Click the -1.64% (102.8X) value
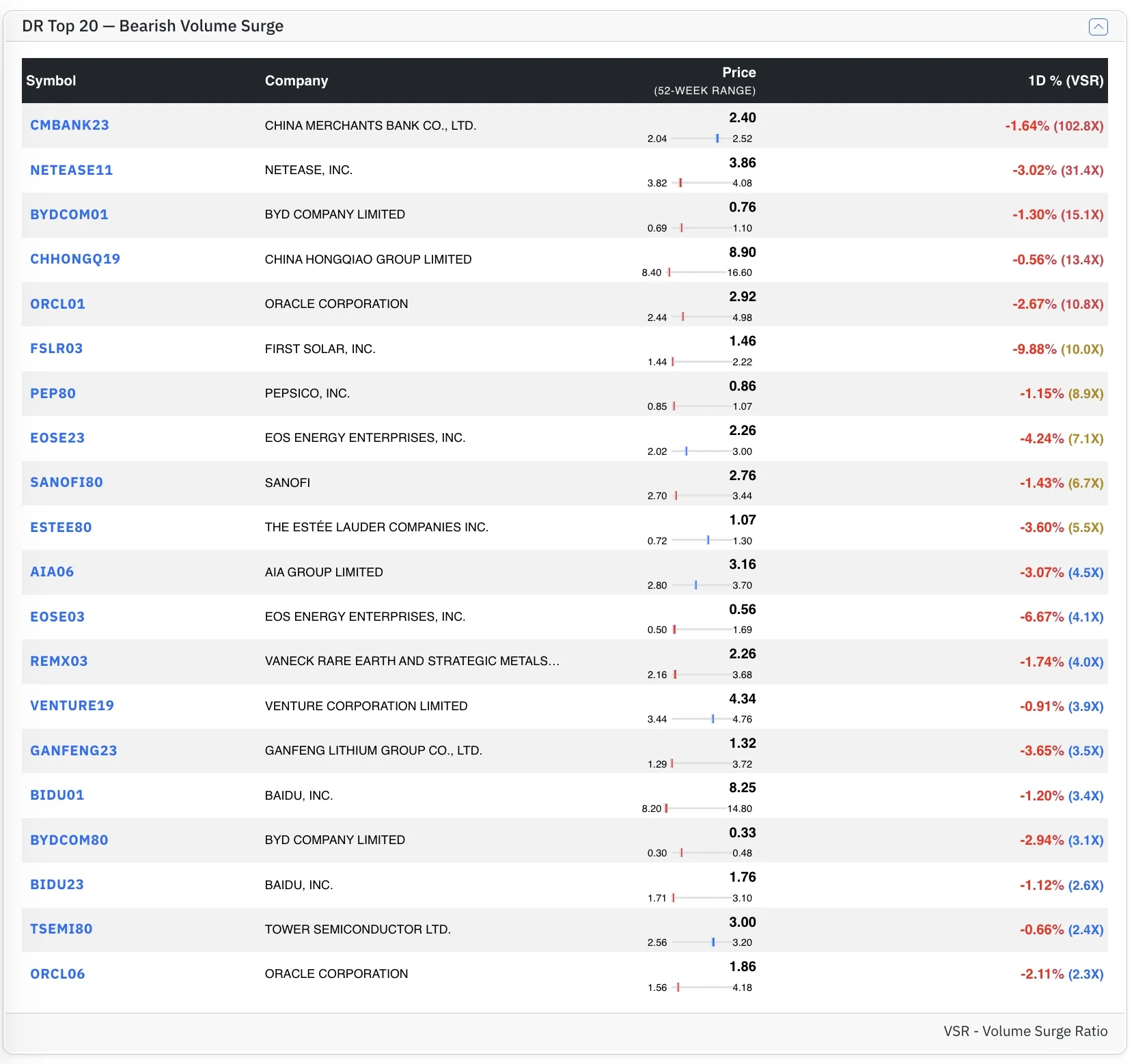The height and width of the screenshot is (1064, 1134). (1054, 126)
